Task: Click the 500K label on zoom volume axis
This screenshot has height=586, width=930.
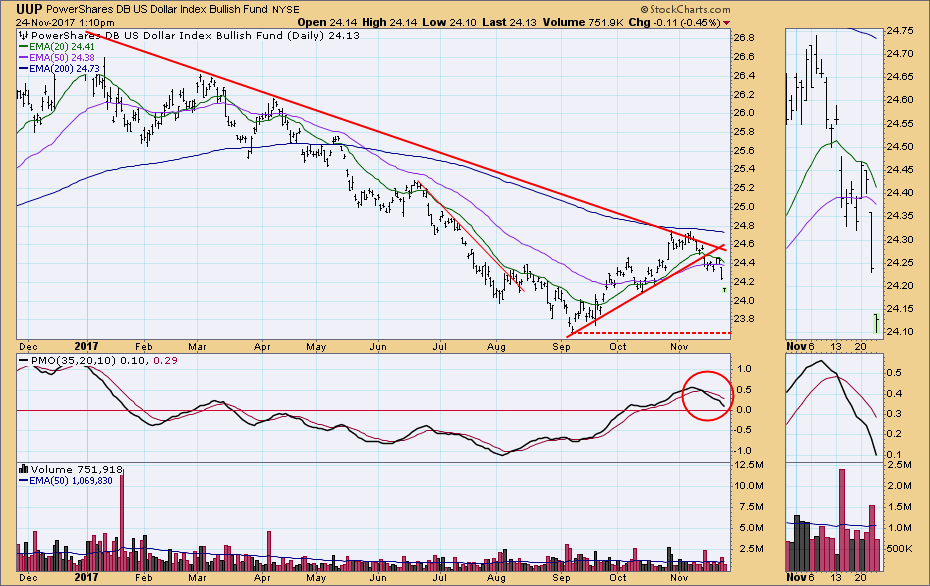Action: [x=900, y=549]
